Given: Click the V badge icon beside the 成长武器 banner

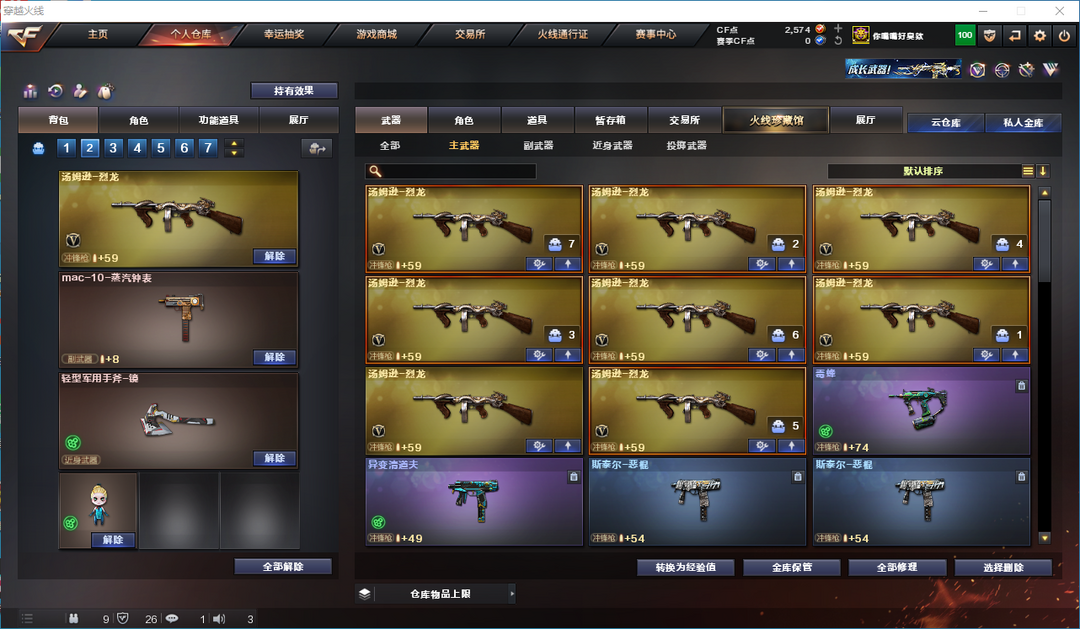Looking at the screenshot, I should point(977,70).
